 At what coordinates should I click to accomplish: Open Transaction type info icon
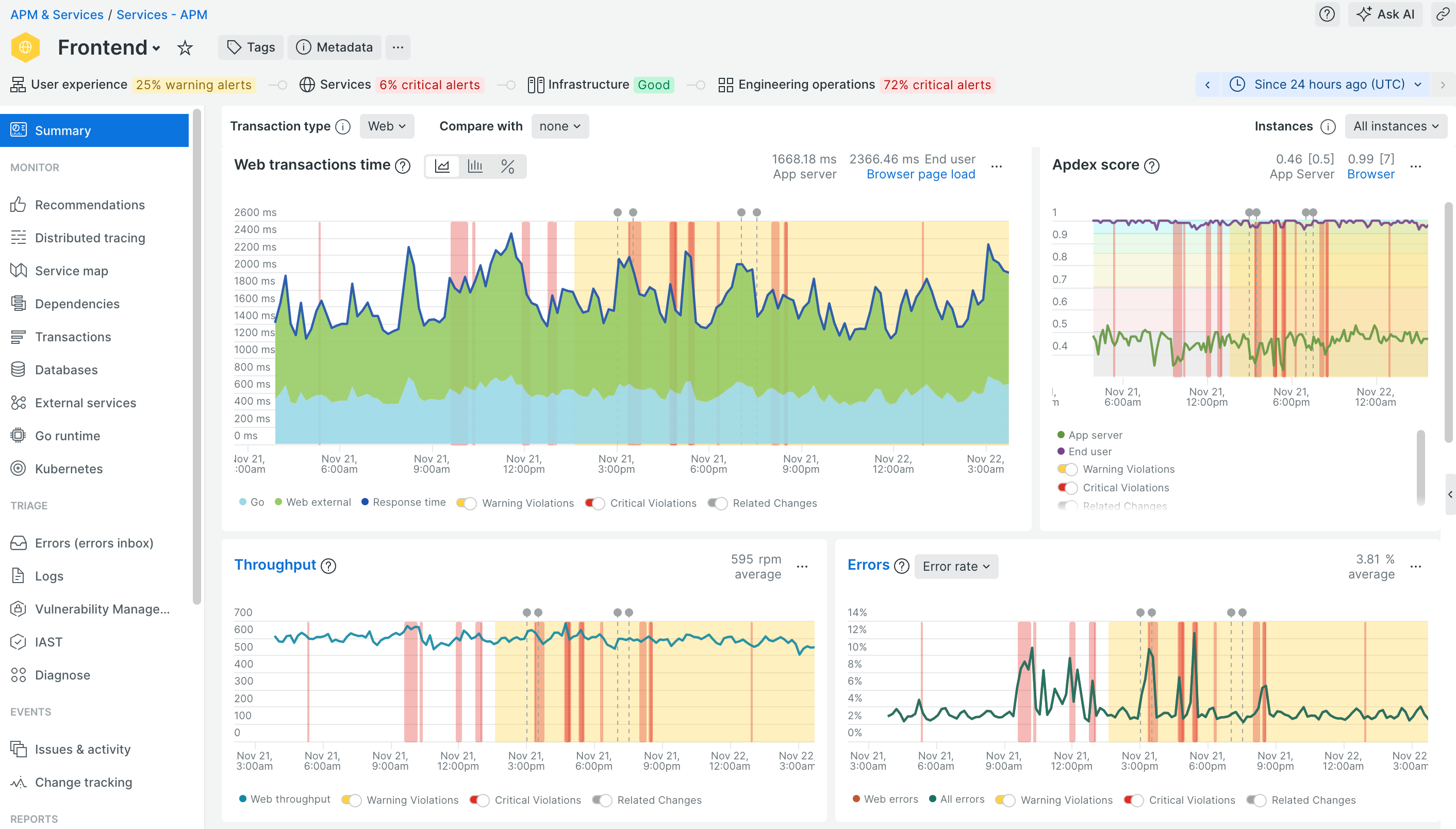click(343, 126)
